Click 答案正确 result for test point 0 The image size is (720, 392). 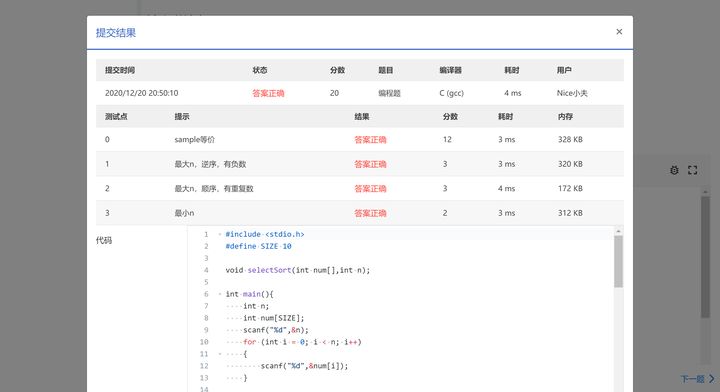[370, 140]
